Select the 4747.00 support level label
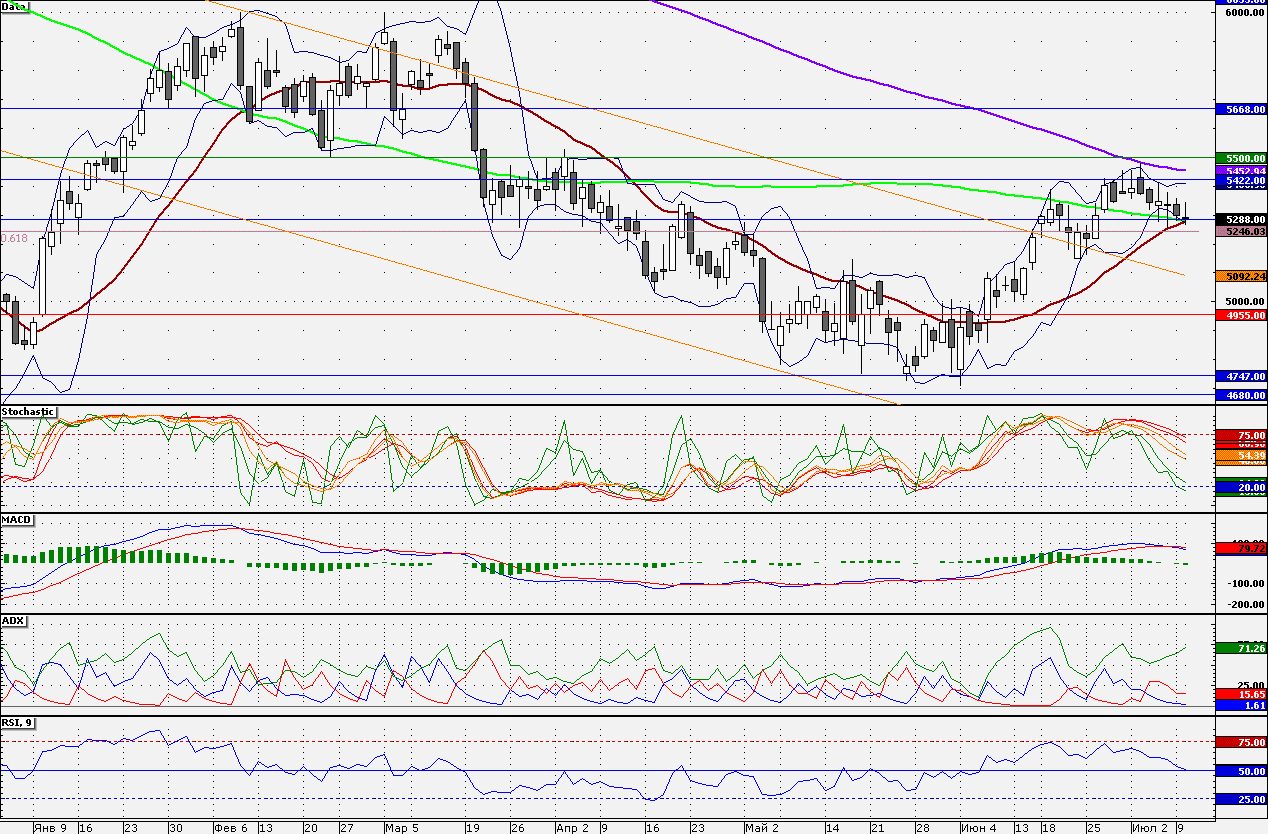 coord(1241,376)
